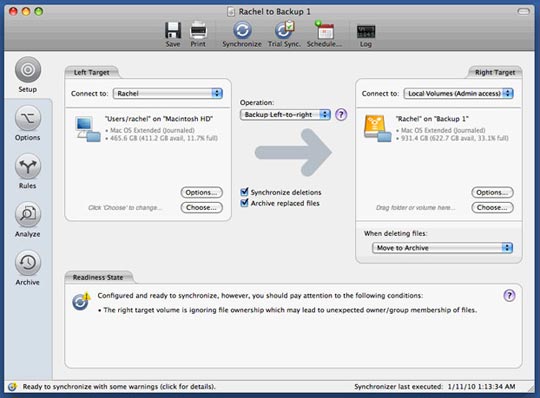Toggle Synchronize deletions checkbox
The image size is (540, 398).
coord(244,192)
